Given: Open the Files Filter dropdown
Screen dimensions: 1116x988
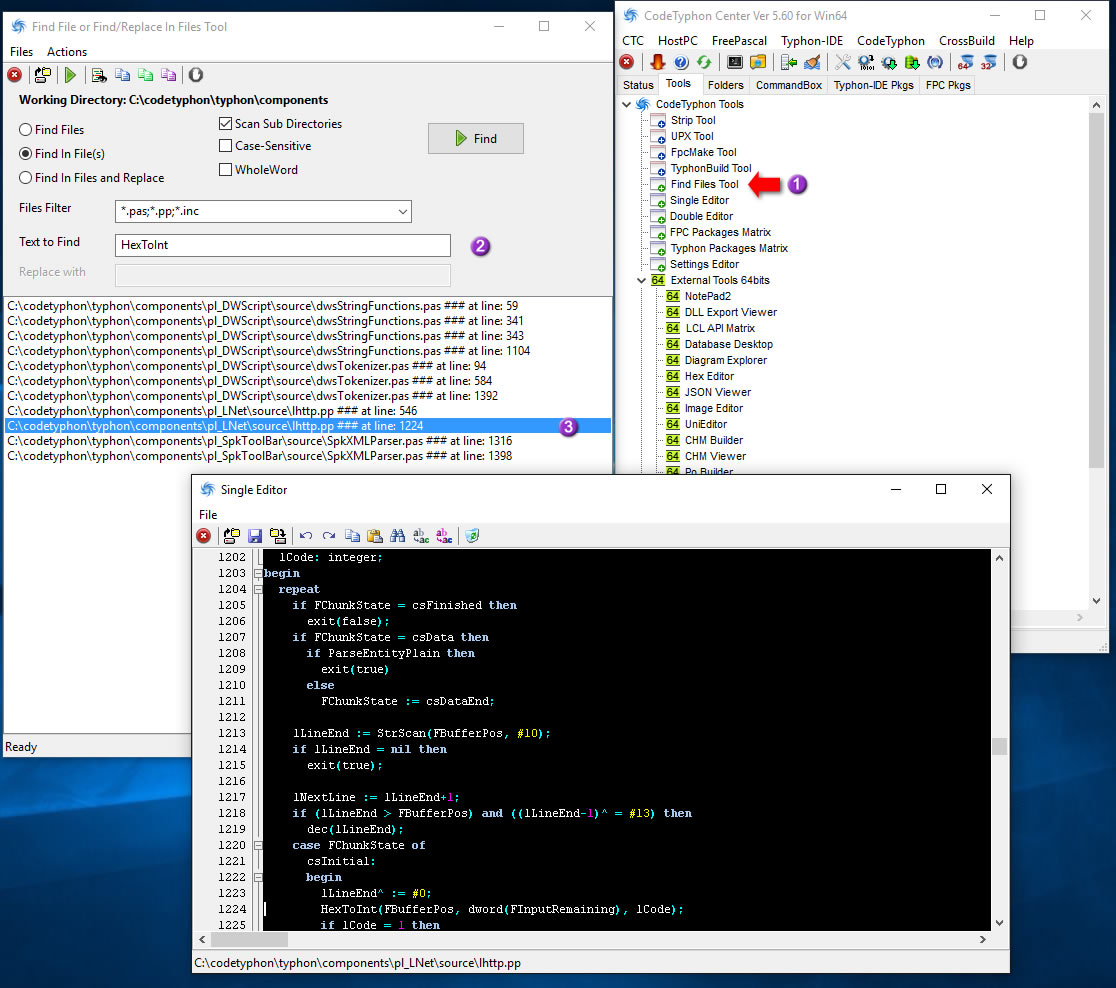Looking at the screenshot, I should (x=402, y=211).
